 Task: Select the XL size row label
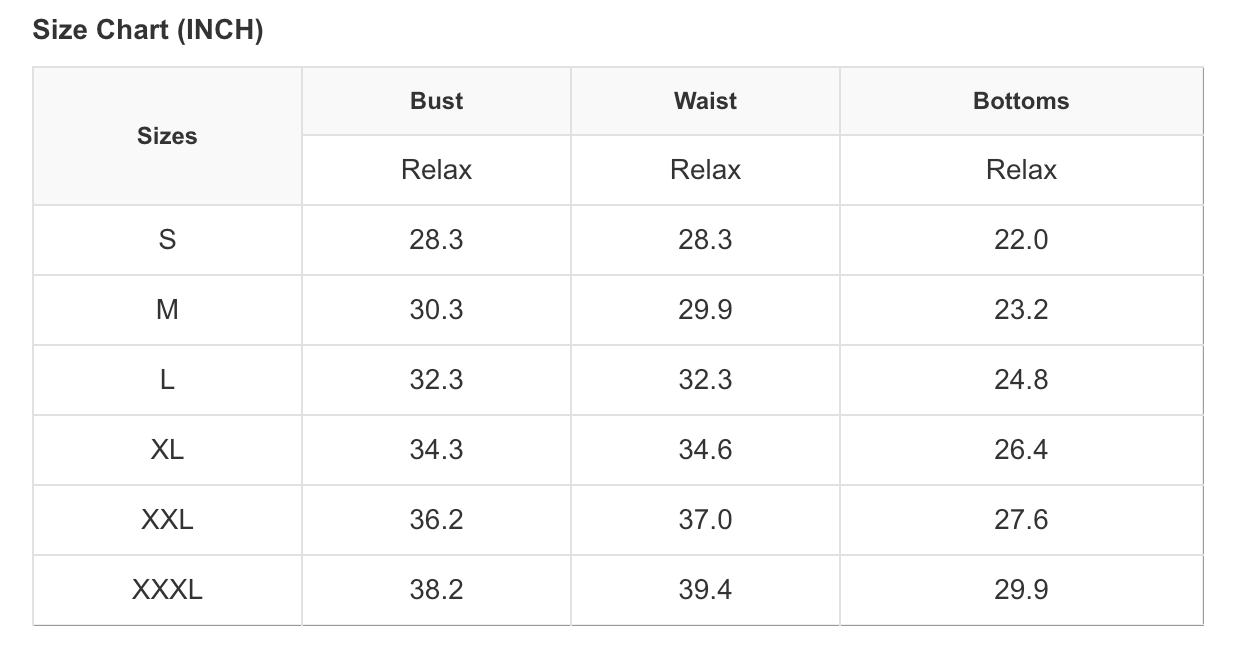click(167, 450)
